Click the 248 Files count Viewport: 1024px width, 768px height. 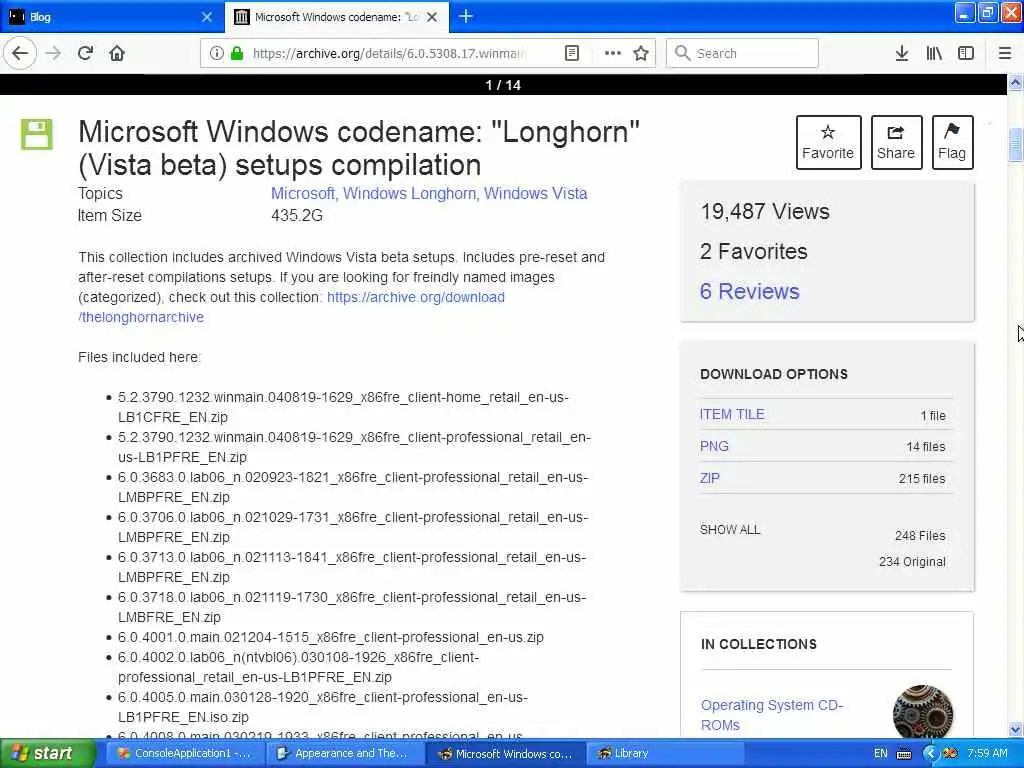click(920, 536)
